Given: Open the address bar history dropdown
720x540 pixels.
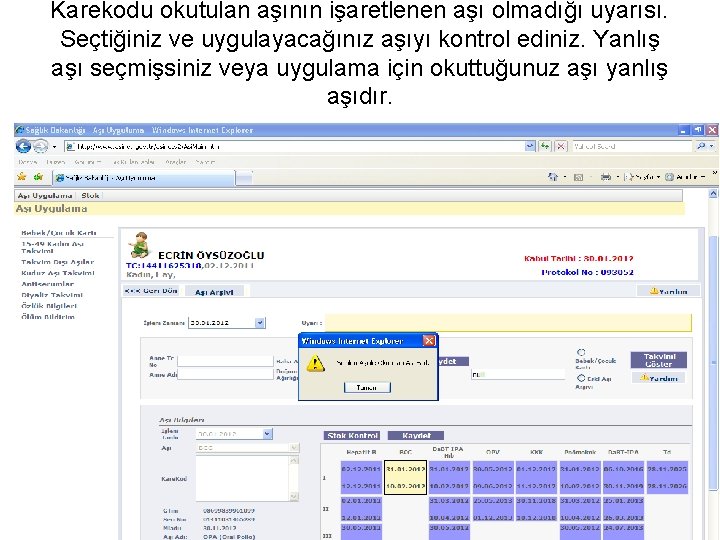Looking at the screenshot, I should click(530, 146).
